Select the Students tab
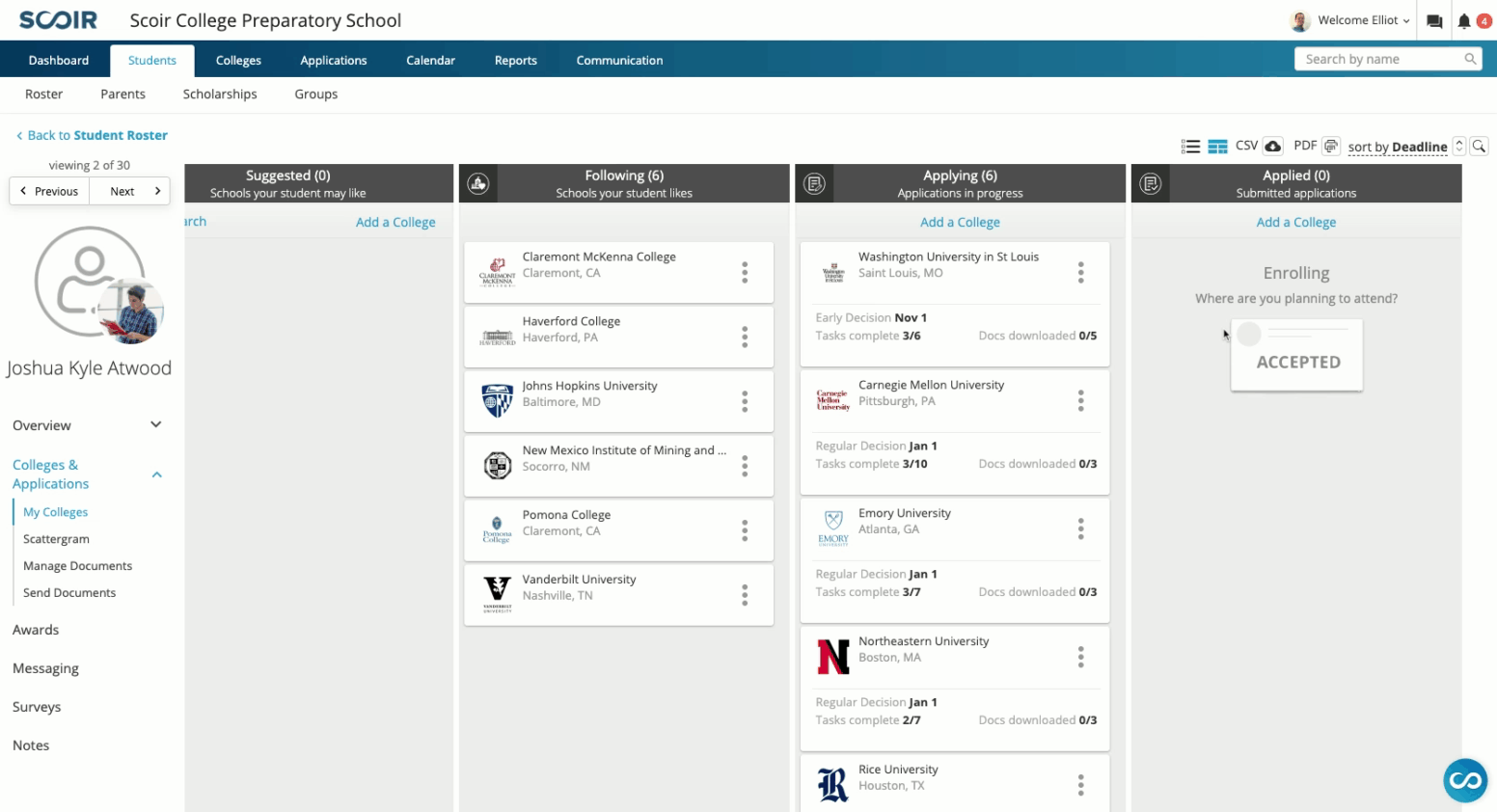Viewport: 1497px width, 812px height. 152,60
